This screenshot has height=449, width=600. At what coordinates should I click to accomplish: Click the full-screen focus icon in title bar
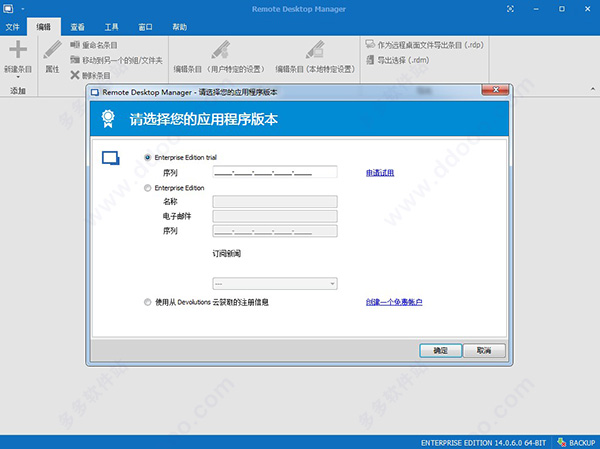(510, 9)
